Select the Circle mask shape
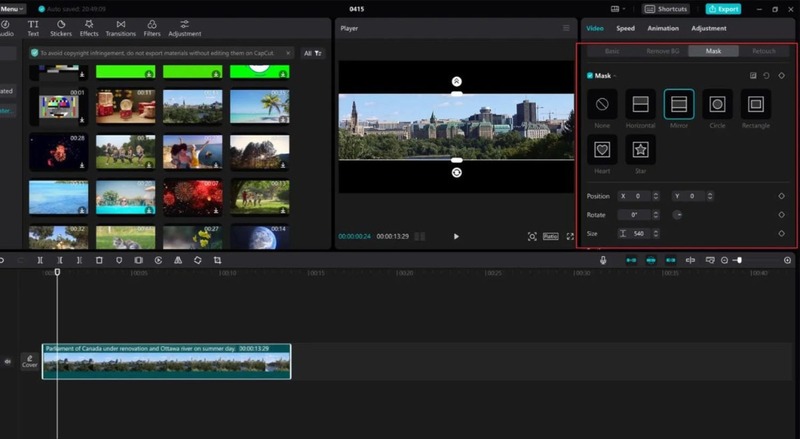 pos(717,104)
